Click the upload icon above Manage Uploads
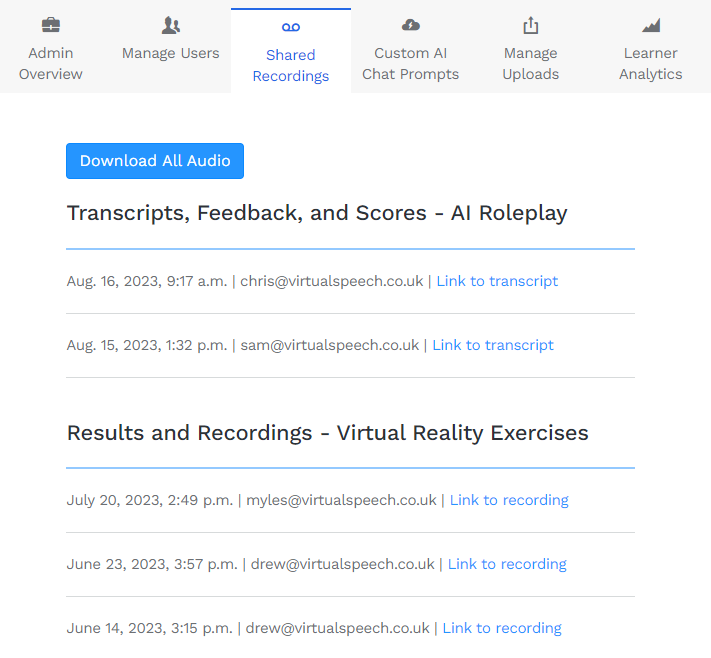The height and width of the screenshot is (658, 711). (x=531, y=25)
